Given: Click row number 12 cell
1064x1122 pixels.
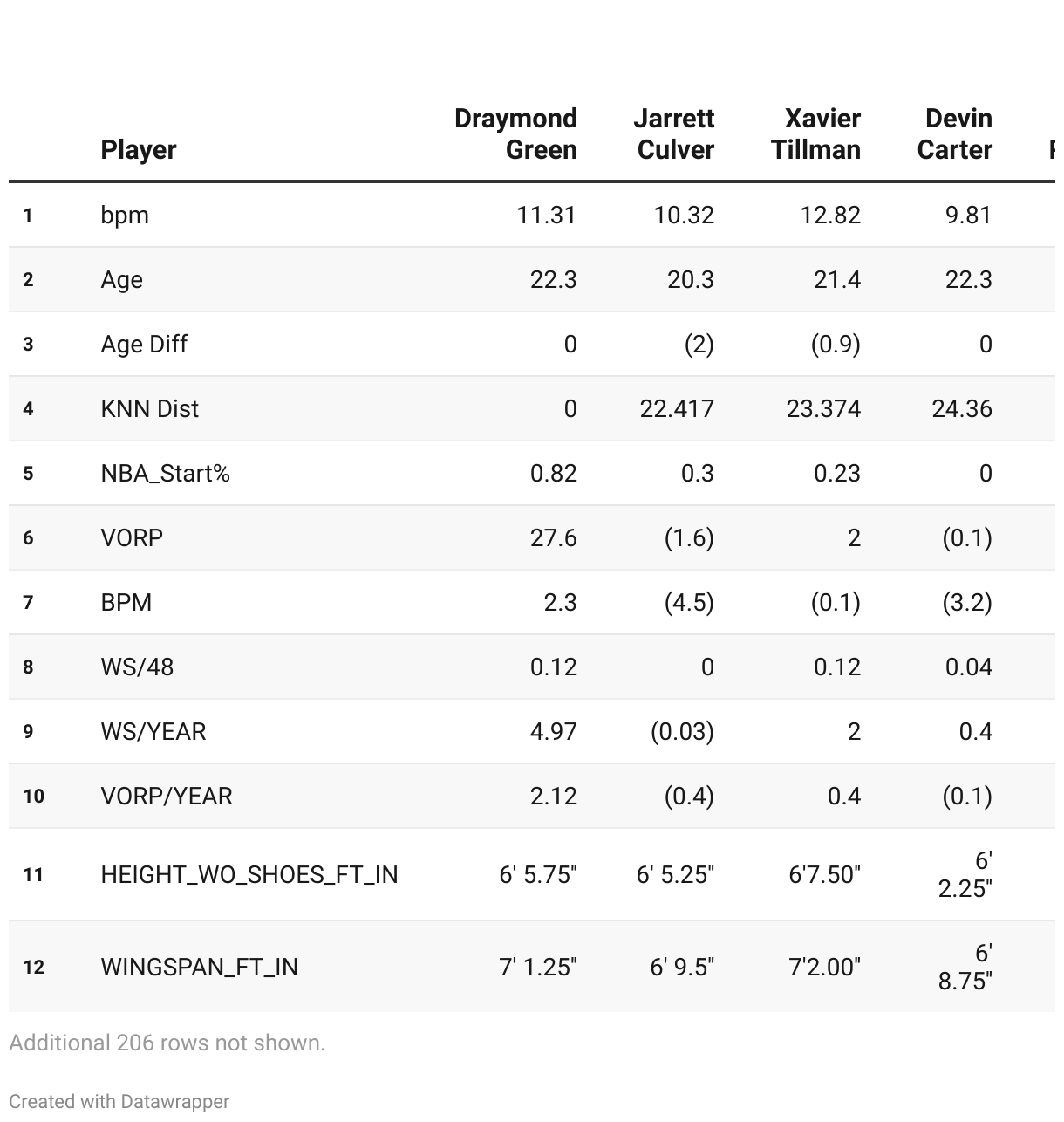Looking at the screenshot, I should click(x=34, y=967).
